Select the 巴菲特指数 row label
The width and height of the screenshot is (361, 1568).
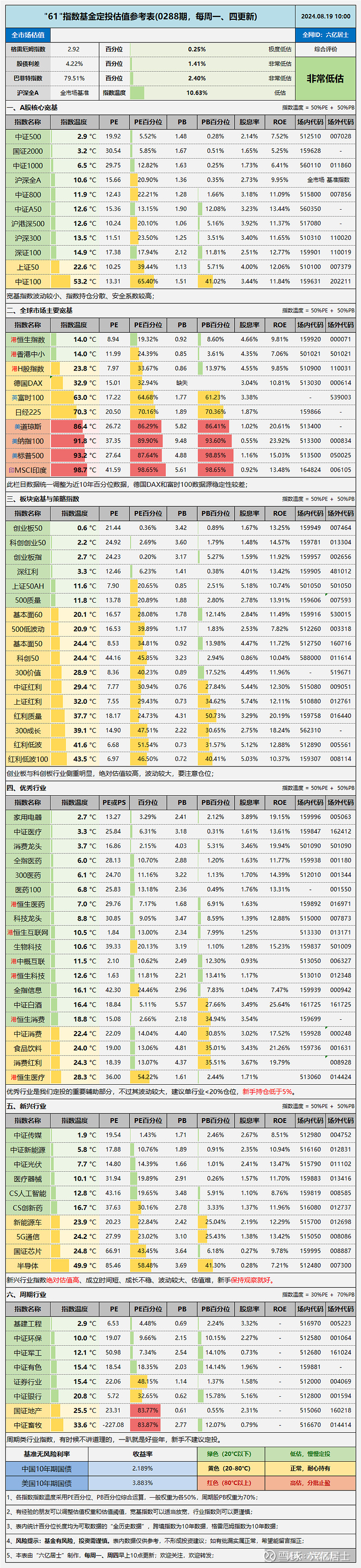click(x=28, y=78)
